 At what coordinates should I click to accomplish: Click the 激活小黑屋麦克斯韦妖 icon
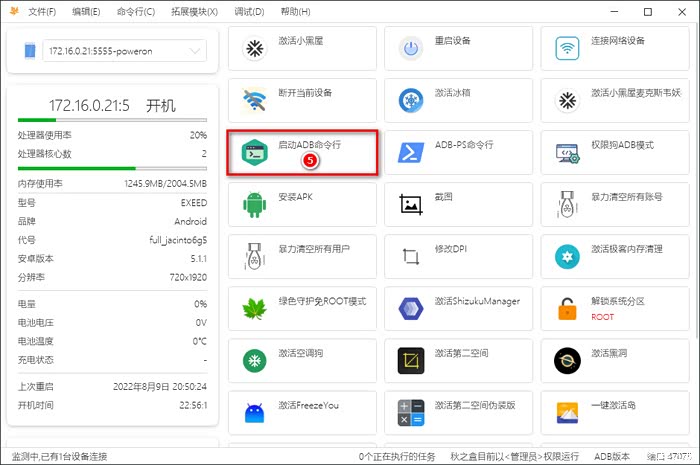567,100
